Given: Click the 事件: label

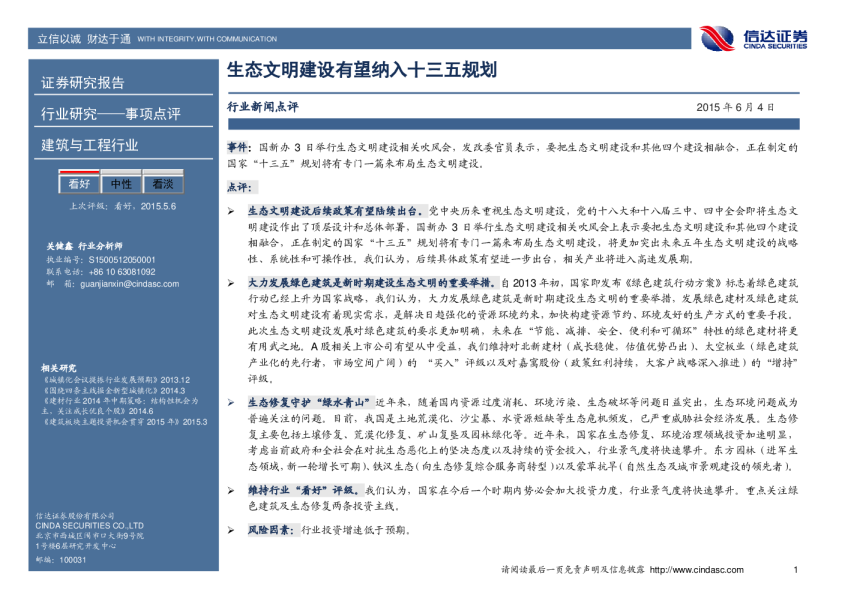Looking at the screenshot, I should point(238,147).
